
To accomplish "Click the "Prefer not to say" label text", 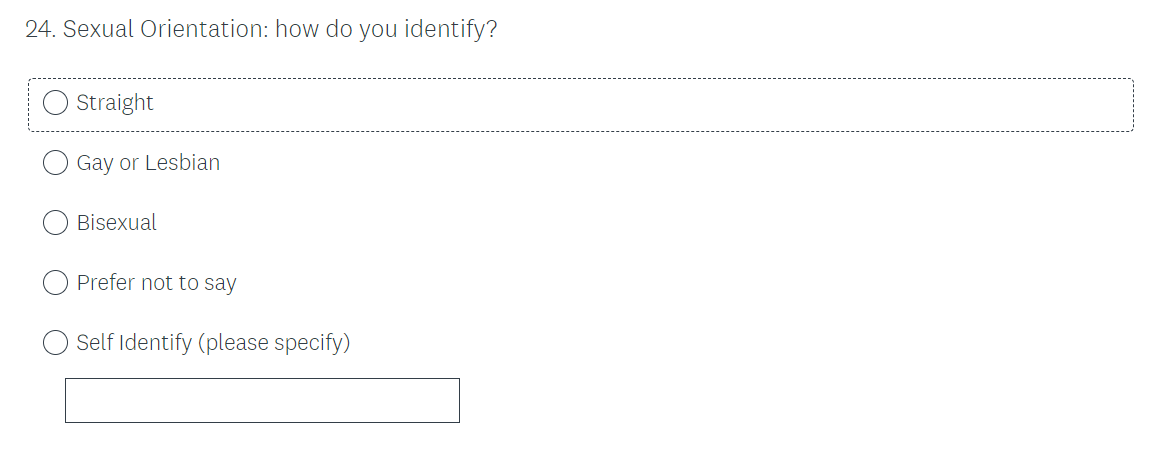I will click(x=156, y=283).
